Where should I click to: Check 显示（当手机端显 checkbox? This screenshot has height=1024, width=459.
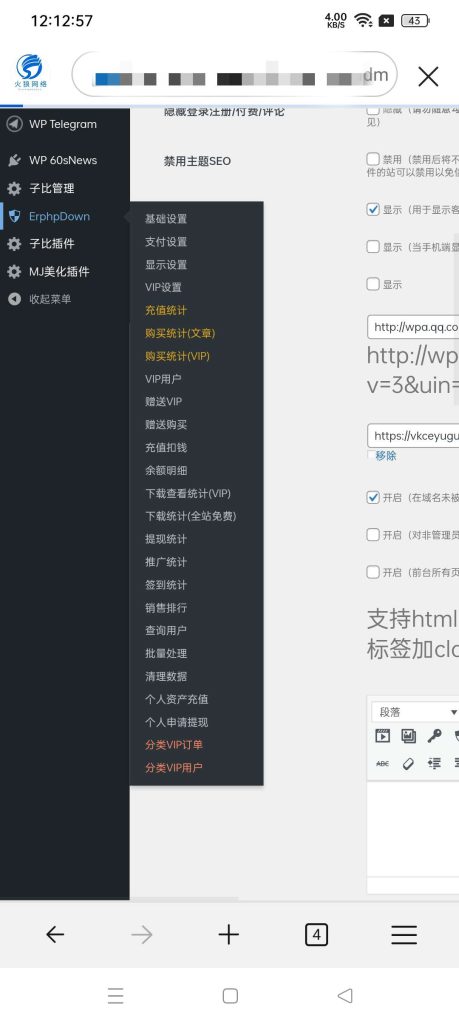pos(373,247)
